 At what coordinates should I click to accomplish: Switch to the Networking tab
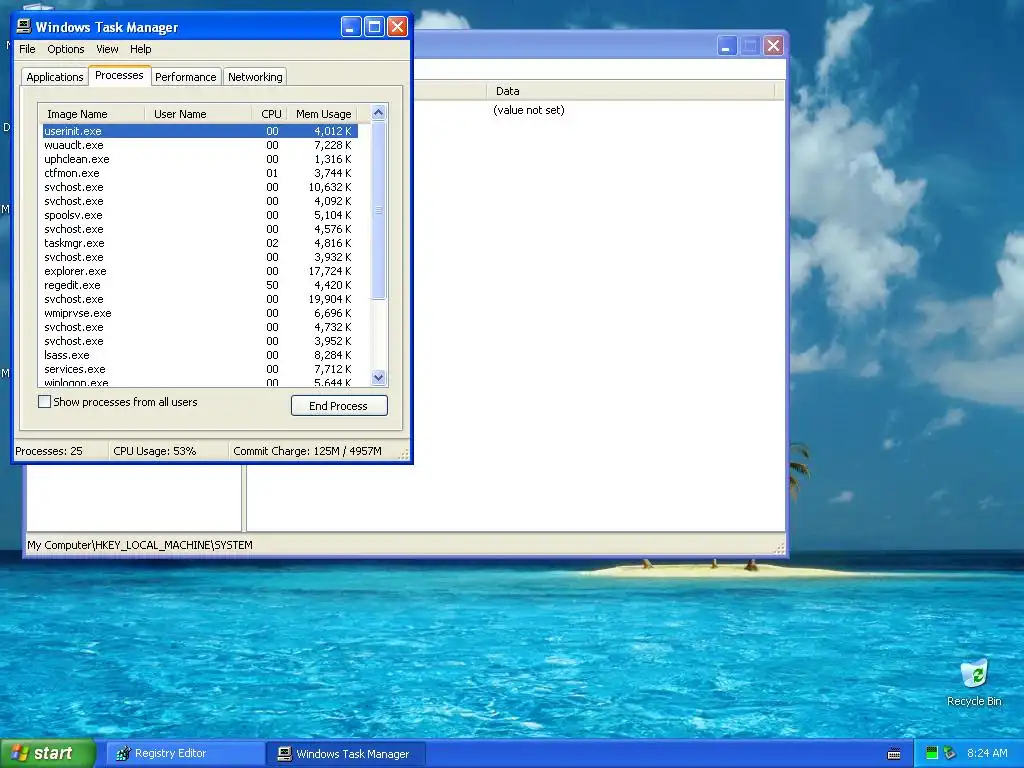(x=255, y=77)
